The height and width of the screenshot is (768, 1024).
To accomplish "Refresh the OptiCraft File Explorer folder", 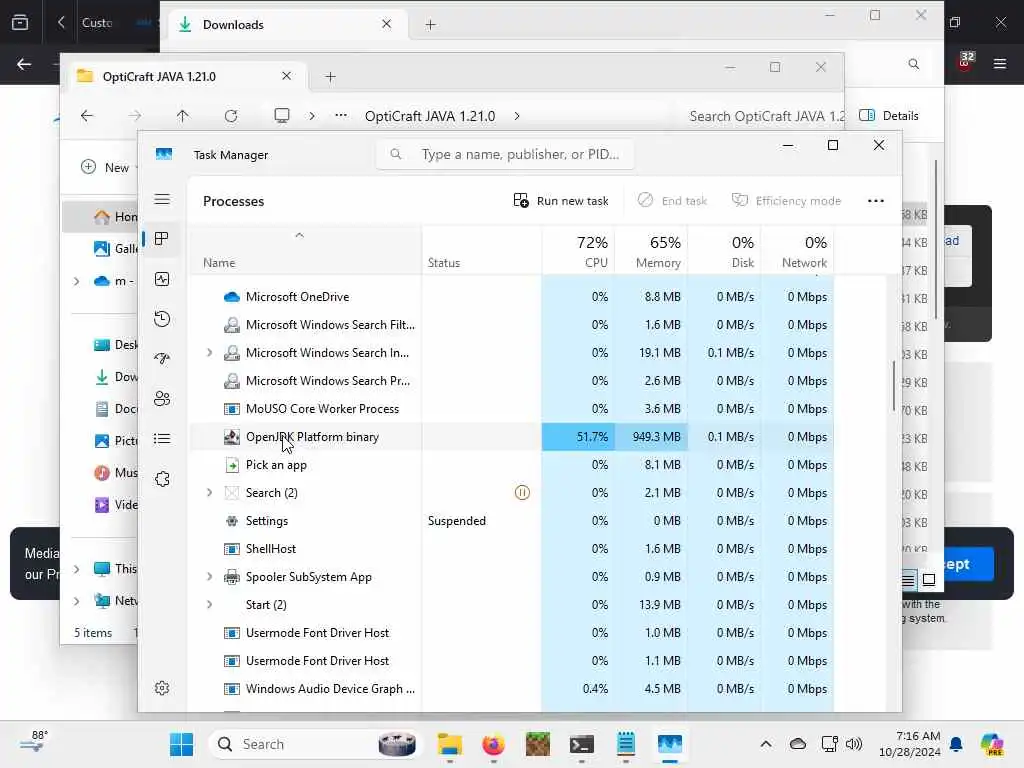I will 231,116.
